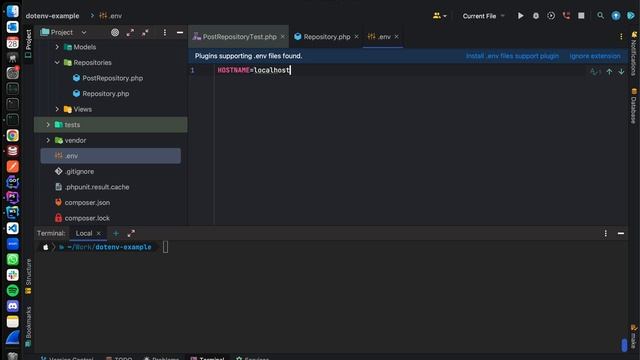This screenshot has width=640, height=360.
Task: Hide the Terminal tool window
Action: (x=620, y=233)
